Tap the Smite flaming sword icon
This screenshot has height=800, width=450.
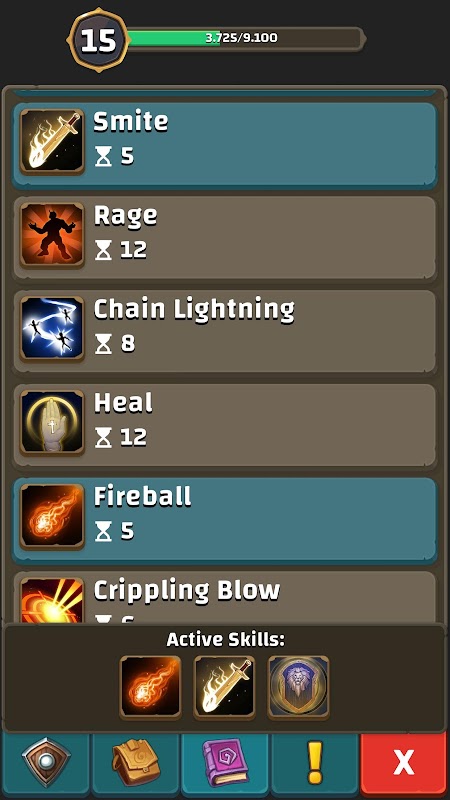(x=52, y=142)
